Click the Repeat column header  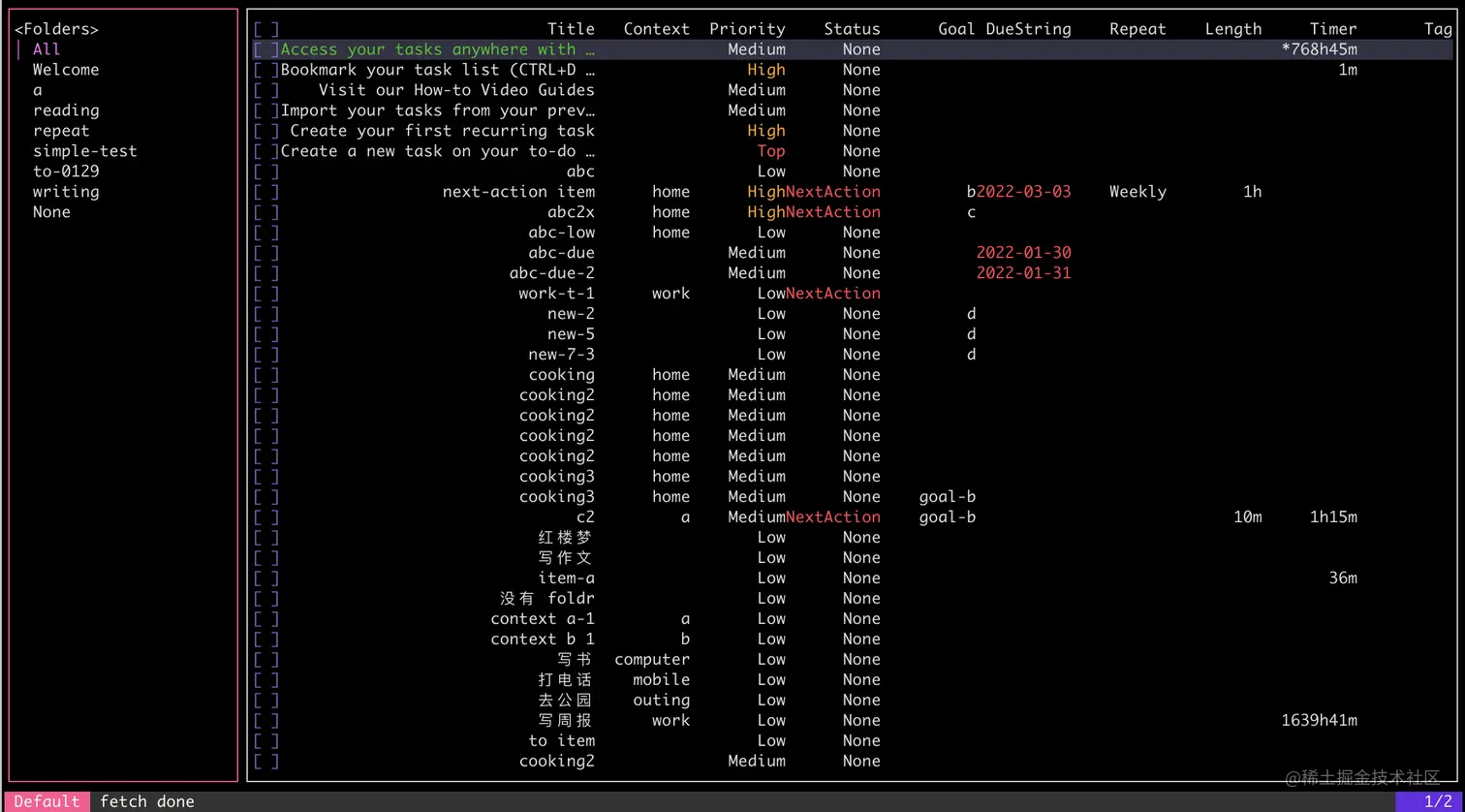click(x=1138, y=29)
